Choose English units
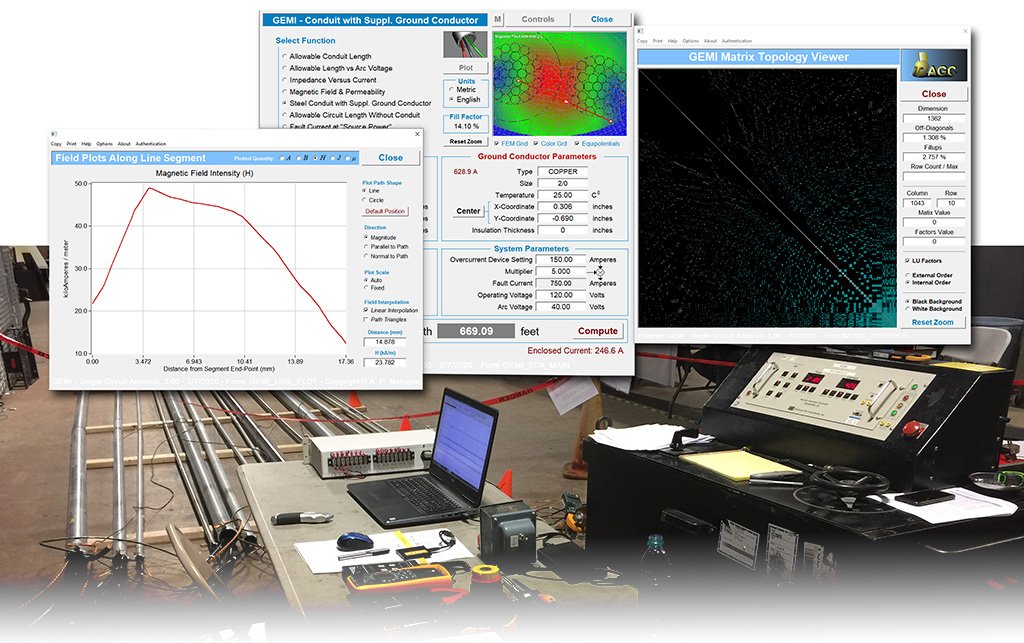This screenshot has height=643, width=1024. click(451, 99)
